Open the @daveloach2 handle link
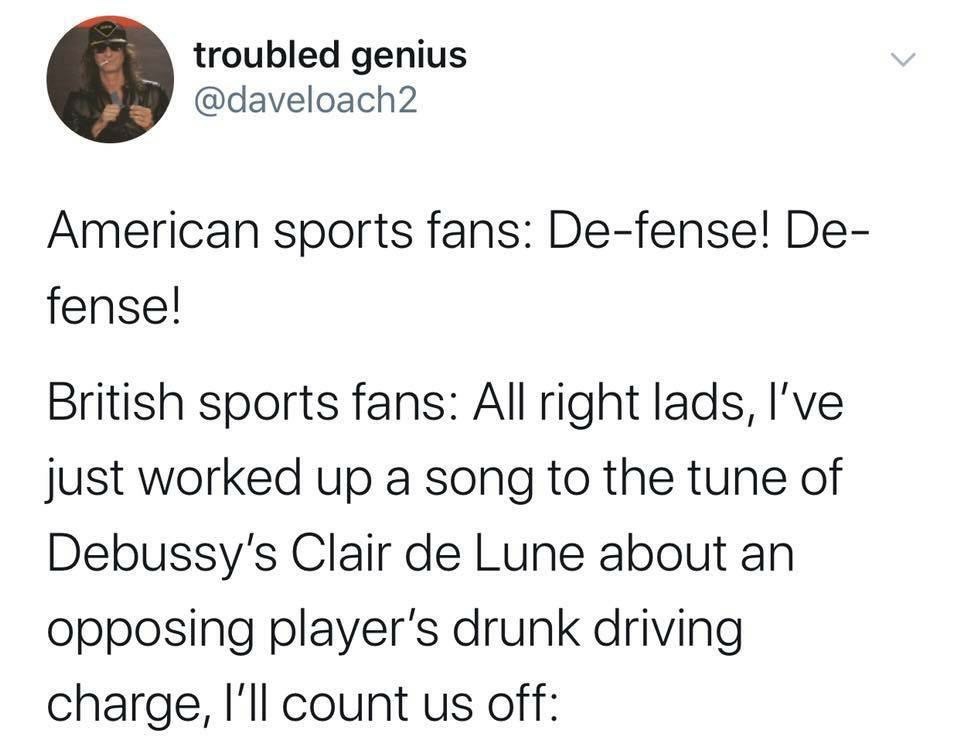Image resolution: width=960 pixels, height=753 pixels. [x=305, y=101]
